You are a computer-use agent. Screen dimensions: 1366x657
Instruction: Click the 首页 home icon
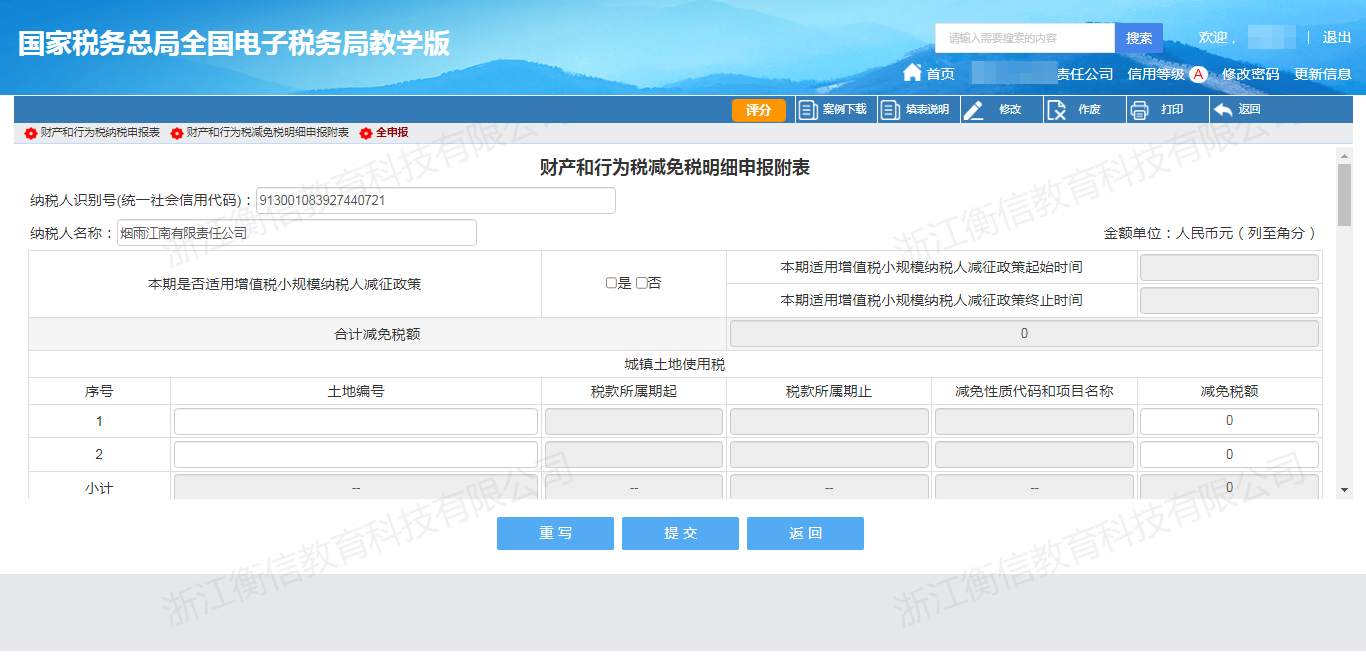click(911, 73)
